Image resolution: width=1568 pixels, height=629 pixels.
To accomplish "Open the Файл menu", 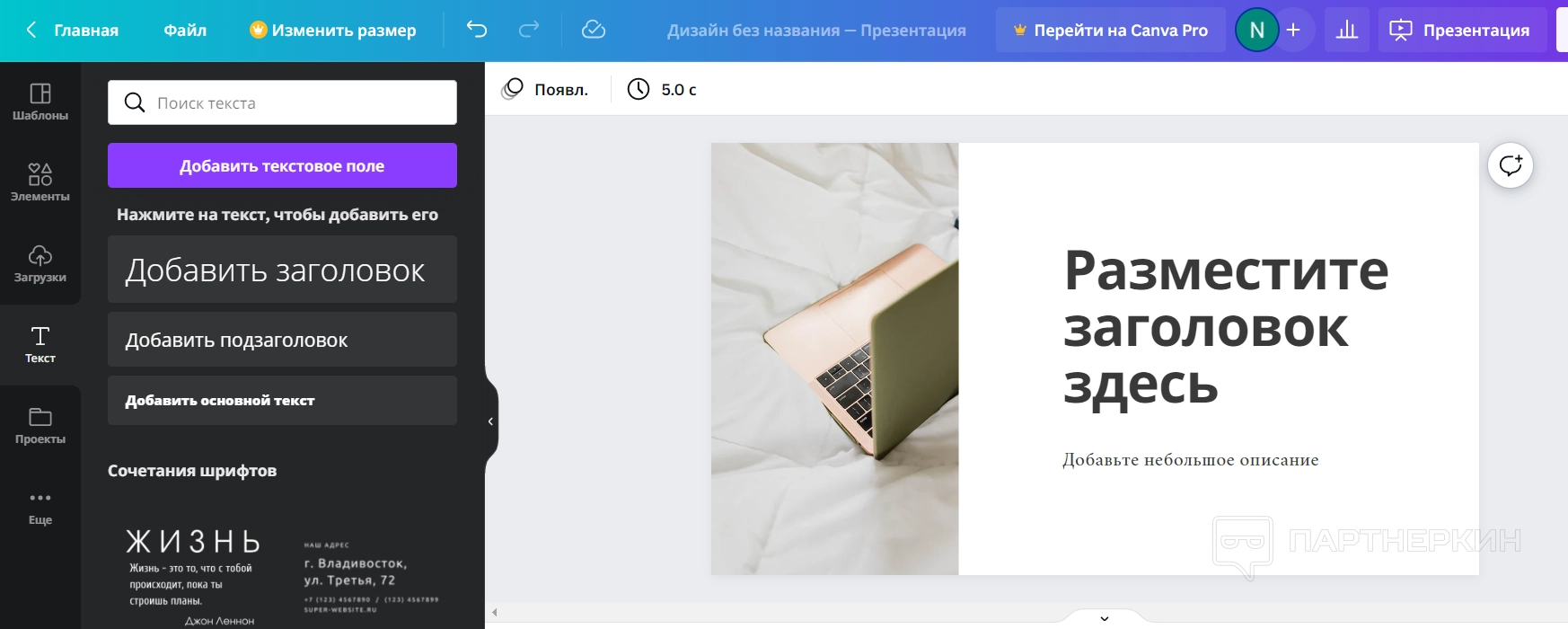I will click(x=185, y=30).
